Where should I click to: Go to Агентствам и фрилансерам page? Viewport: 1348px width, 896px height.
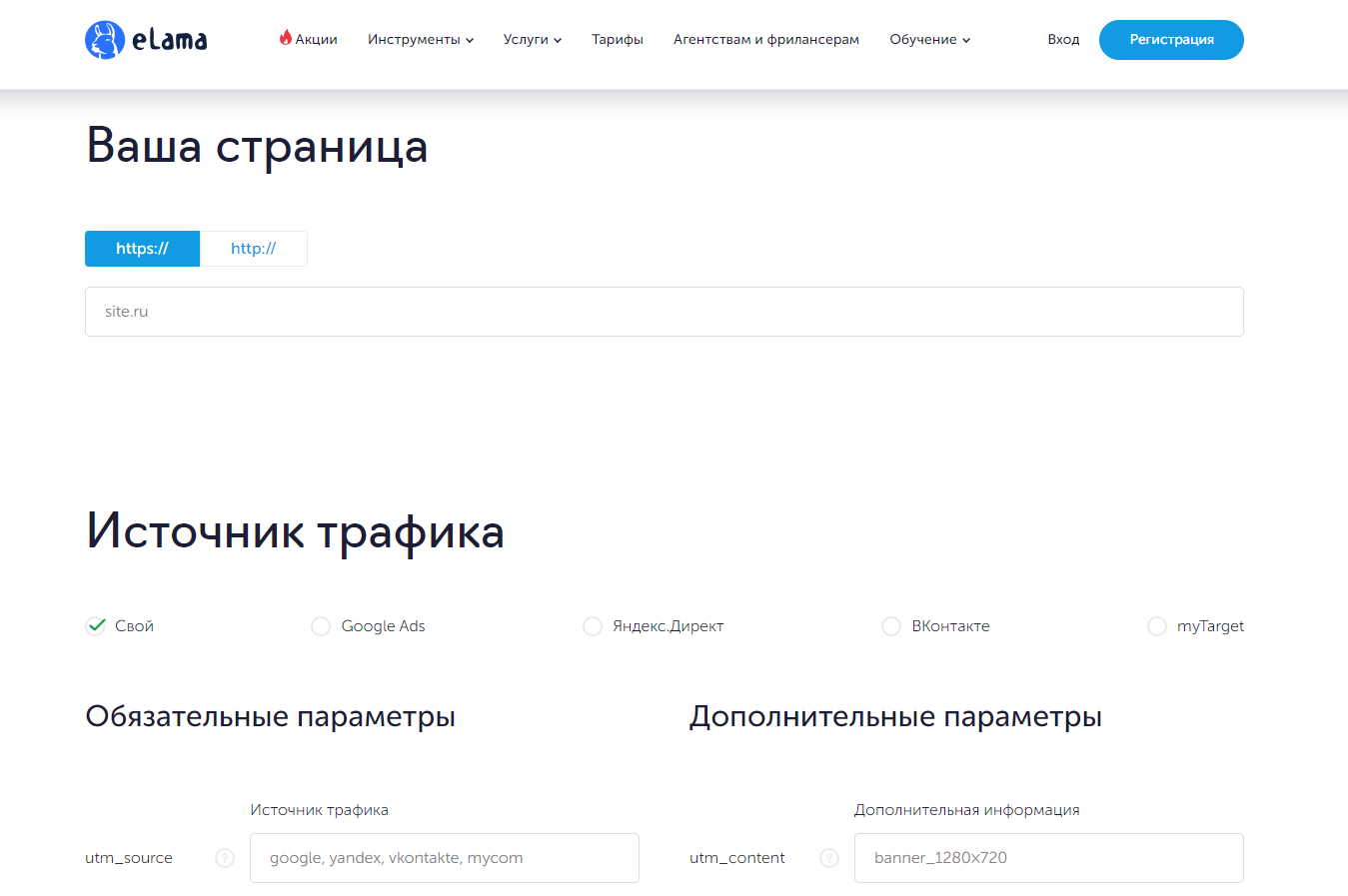point(765,40)
